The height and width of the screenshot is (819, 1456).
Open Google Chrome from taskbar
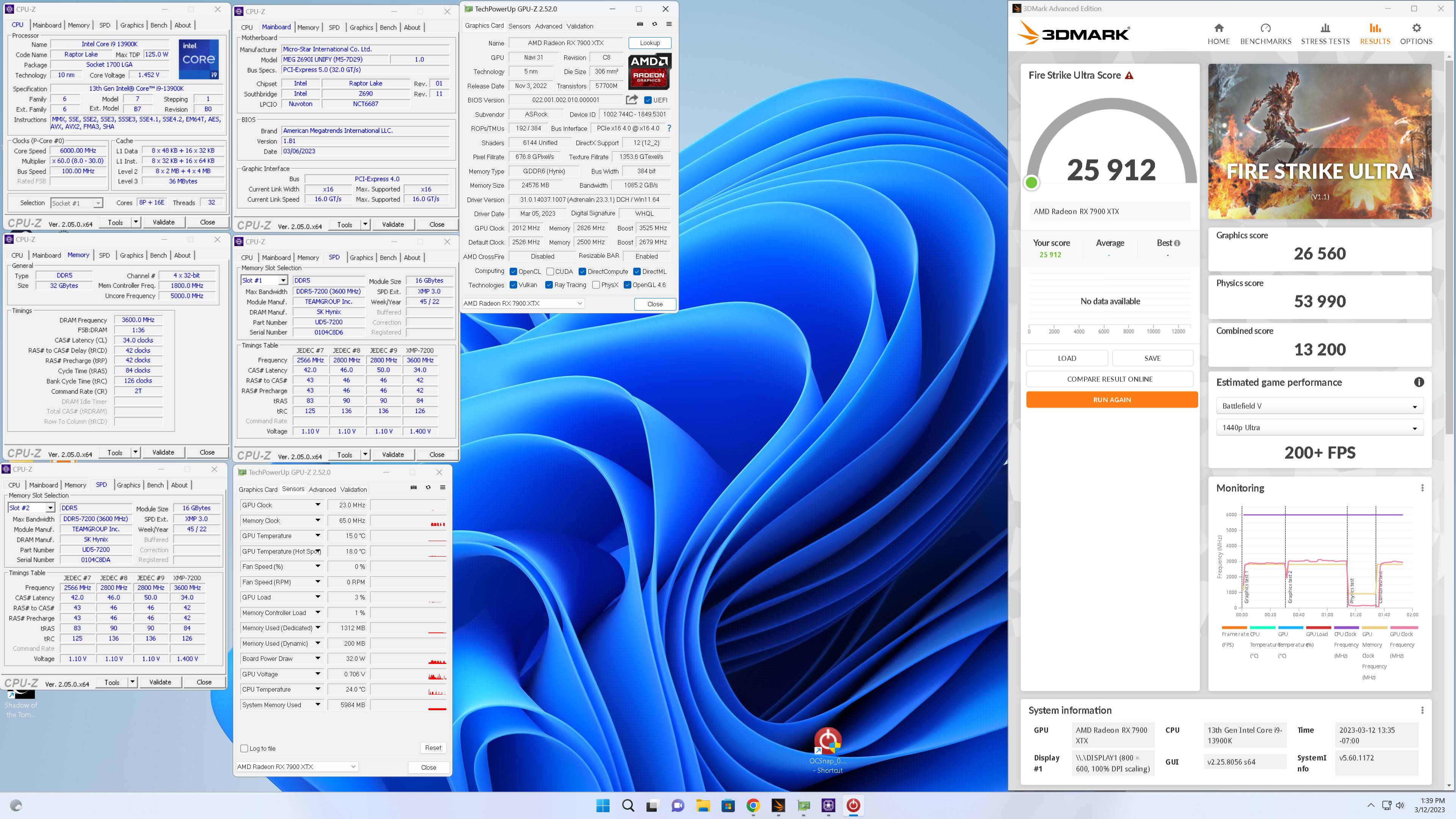point(753,805)
